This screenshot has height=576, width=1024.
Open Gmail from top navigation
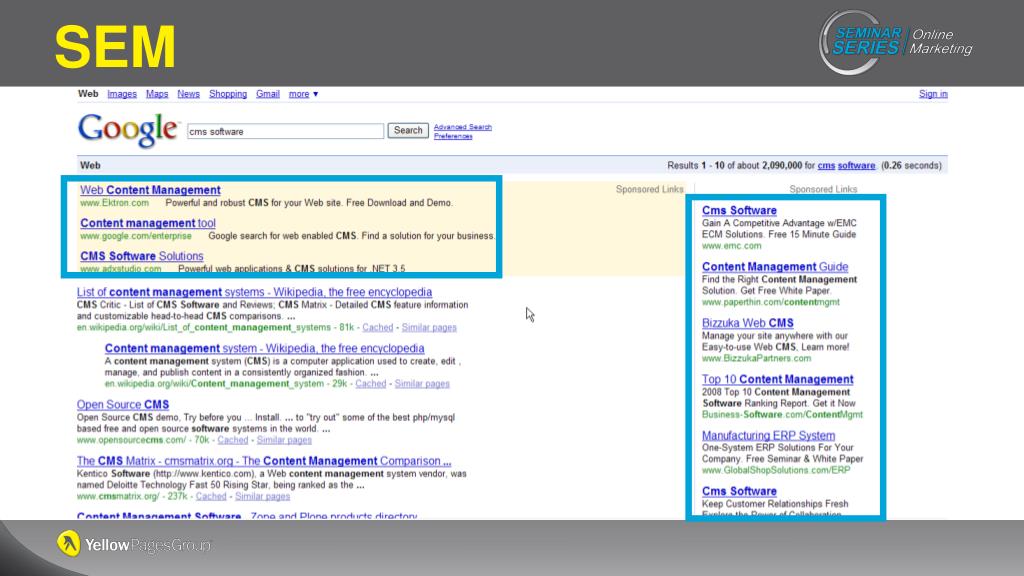(x=268, y=94)
